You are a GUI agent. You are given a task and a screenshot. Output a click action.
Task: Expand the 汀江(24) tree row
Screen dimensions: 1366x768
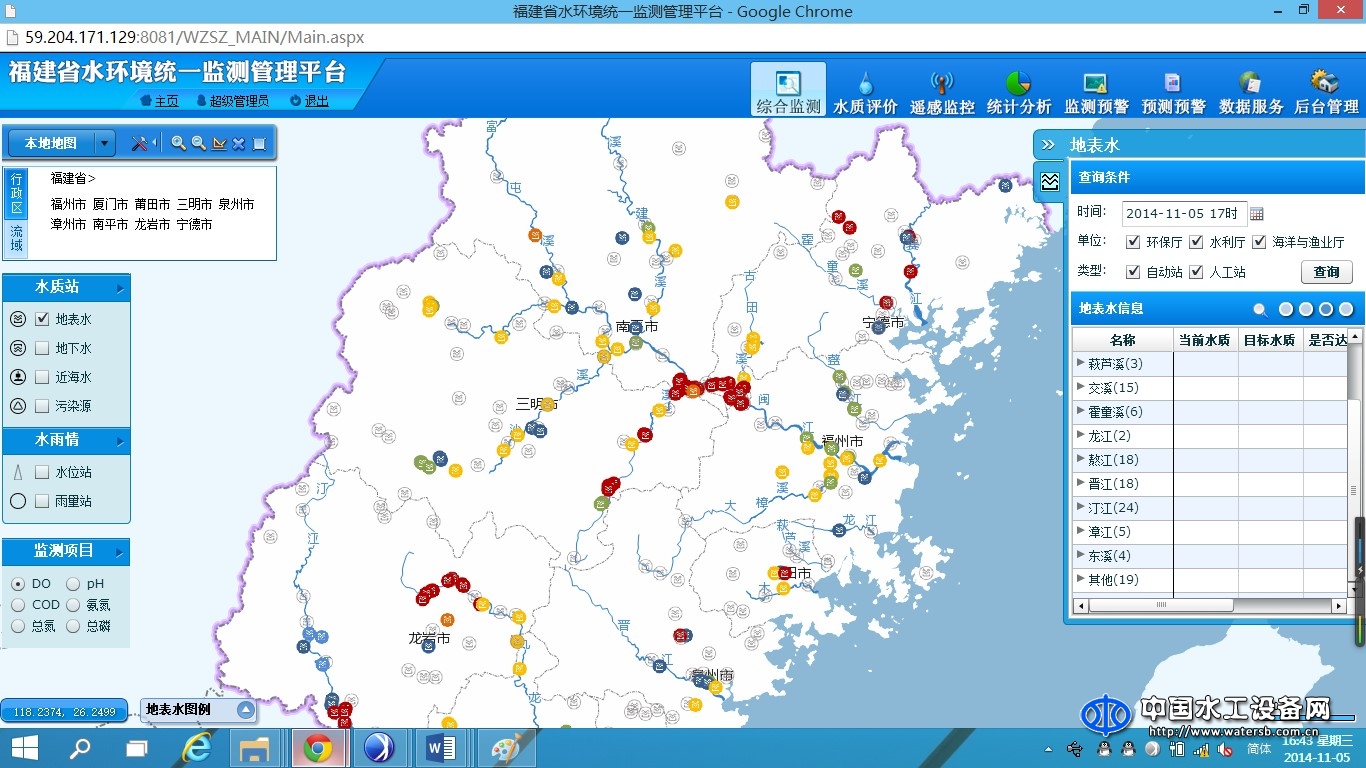[1080, 507]
